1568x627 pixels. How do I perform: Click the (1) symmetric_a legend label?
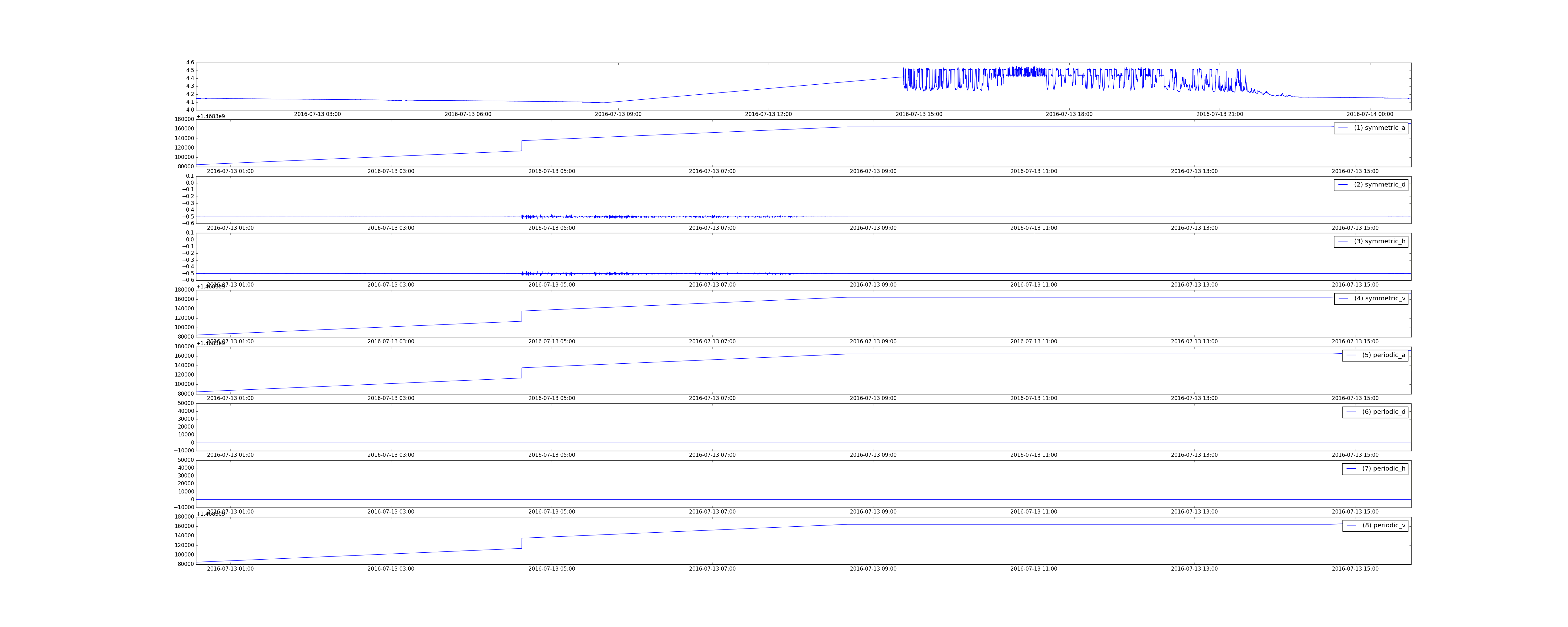(x=1379, y=128)
